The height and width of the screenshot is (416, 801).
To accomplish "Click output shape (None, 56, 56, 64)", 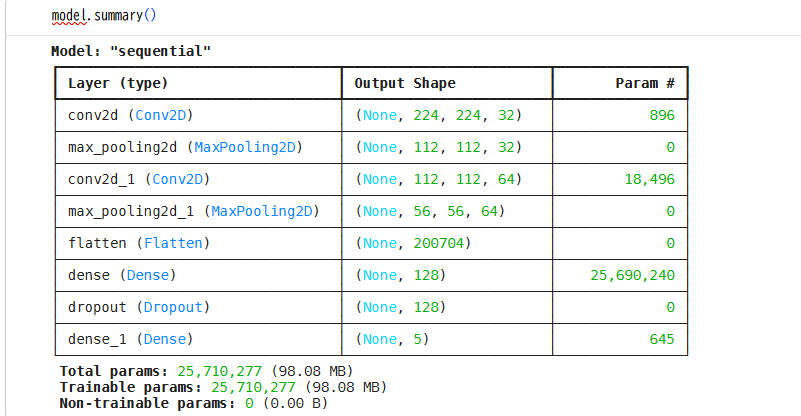I will [430, 211].
